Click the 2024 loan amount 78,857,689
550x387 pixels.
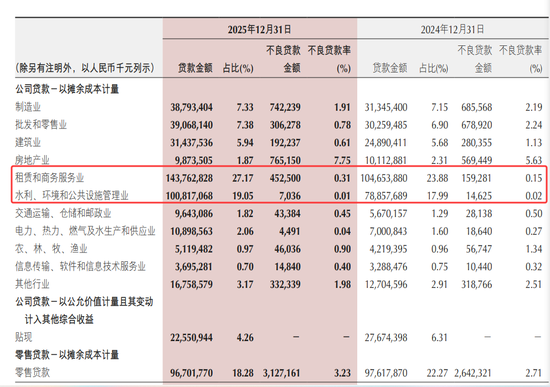pyautogui.click(x=386, y=195)
